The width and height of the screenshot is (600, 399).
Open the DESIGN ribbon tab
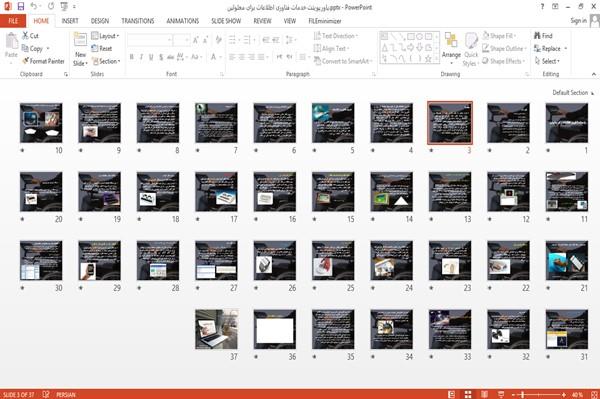[100, 21]
